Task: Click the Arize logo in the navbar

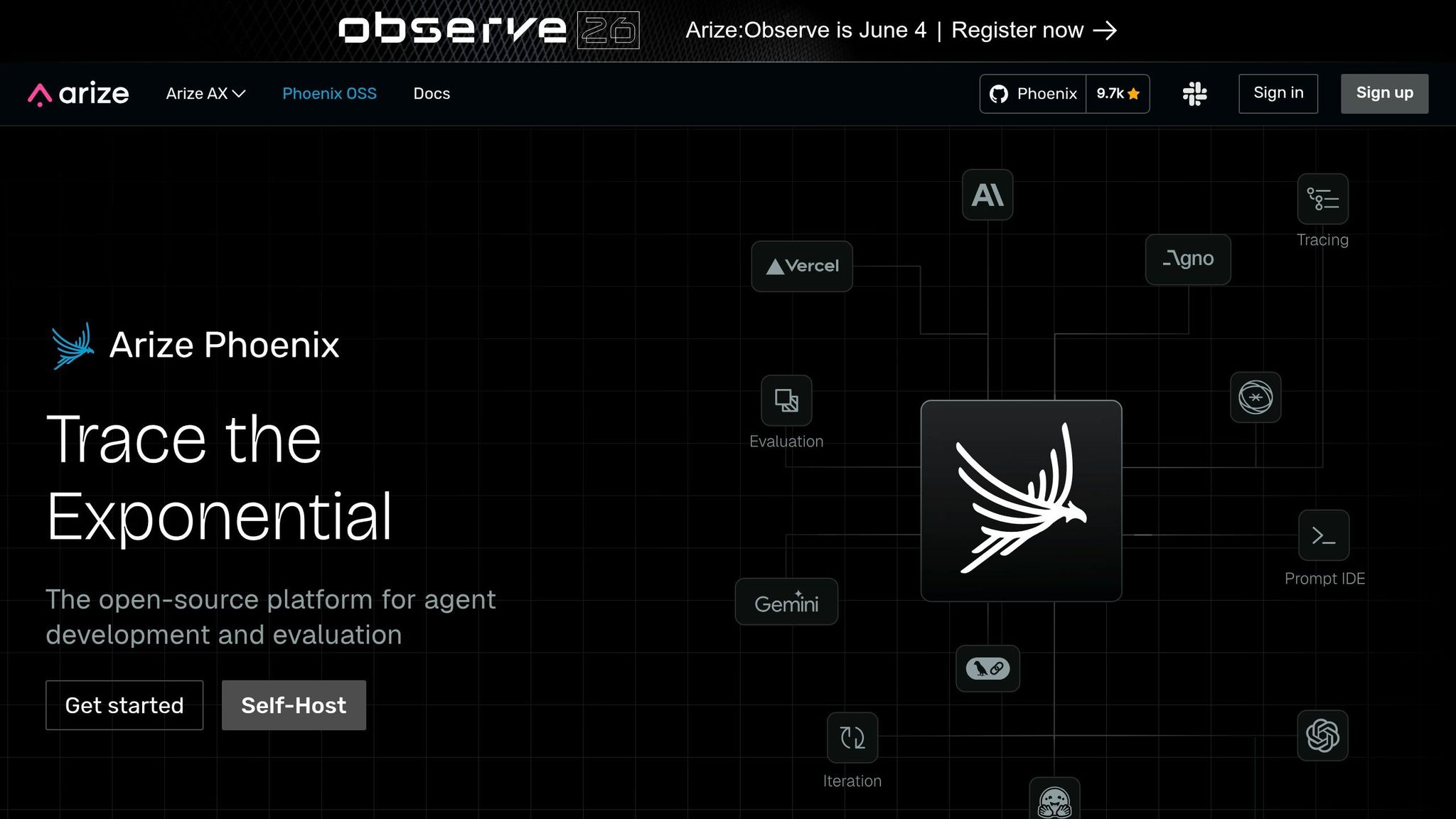Action: coord(78,94)
